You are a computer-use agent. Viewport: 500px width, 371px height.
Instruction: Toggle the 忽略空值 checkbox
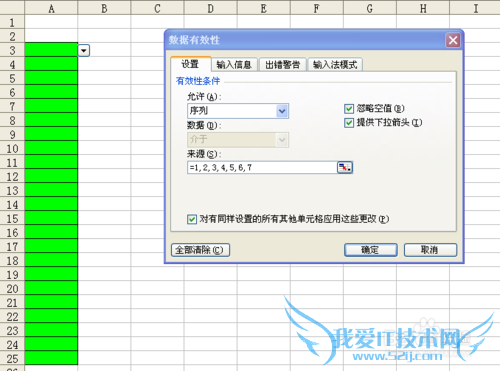(x=349, y=109)
